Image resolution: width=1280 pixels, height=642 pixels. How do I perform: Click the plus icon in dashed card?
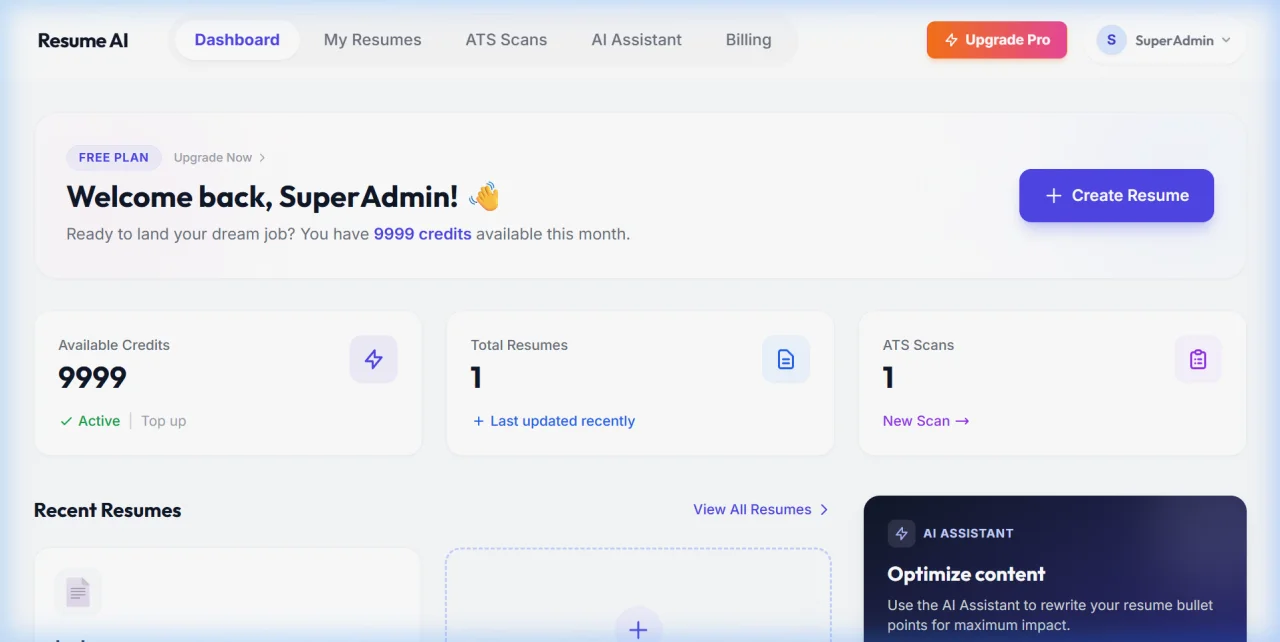point(638,629)
